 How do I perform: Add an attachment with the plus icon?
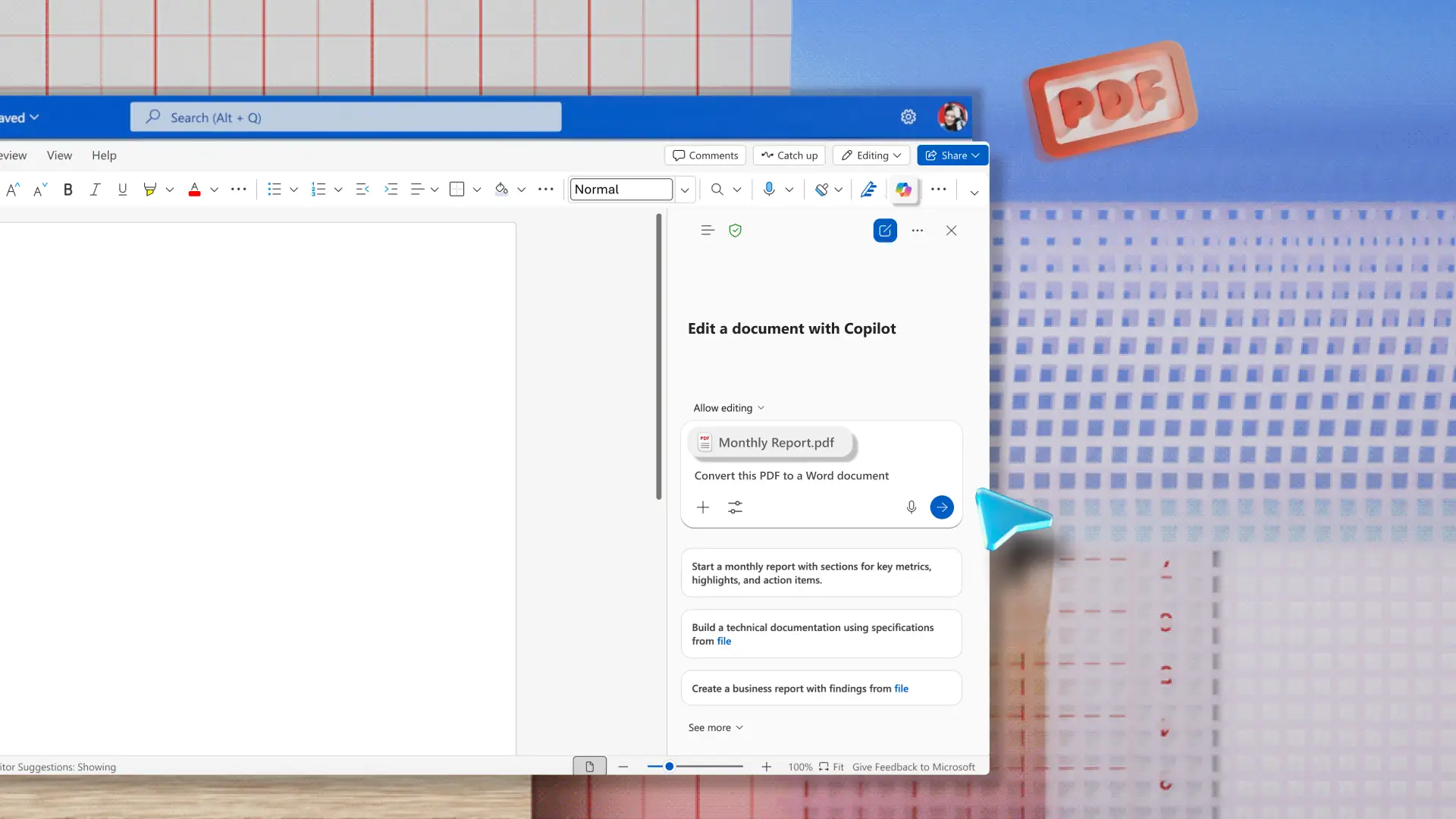[703, 507]
